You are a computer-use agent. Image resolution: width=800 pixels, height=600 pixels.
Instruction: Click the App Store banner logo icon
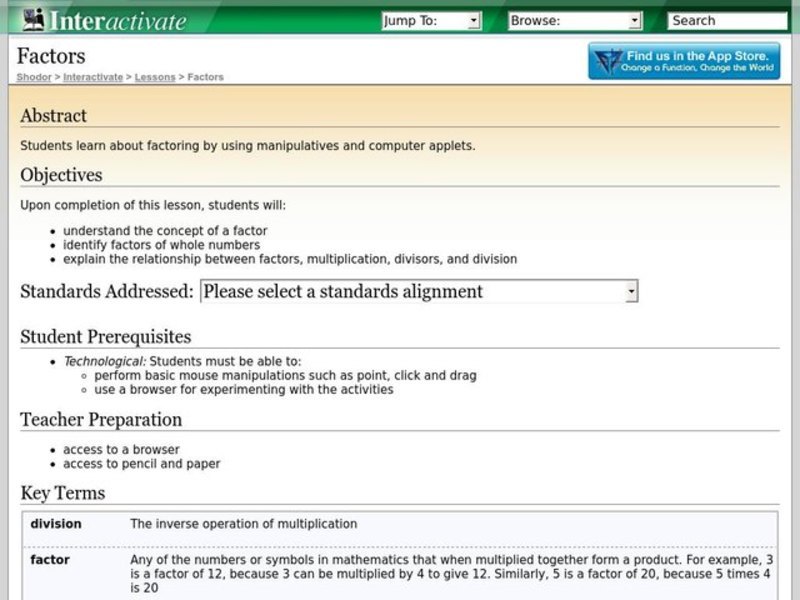pyautogui.click(x=608, y=62)
